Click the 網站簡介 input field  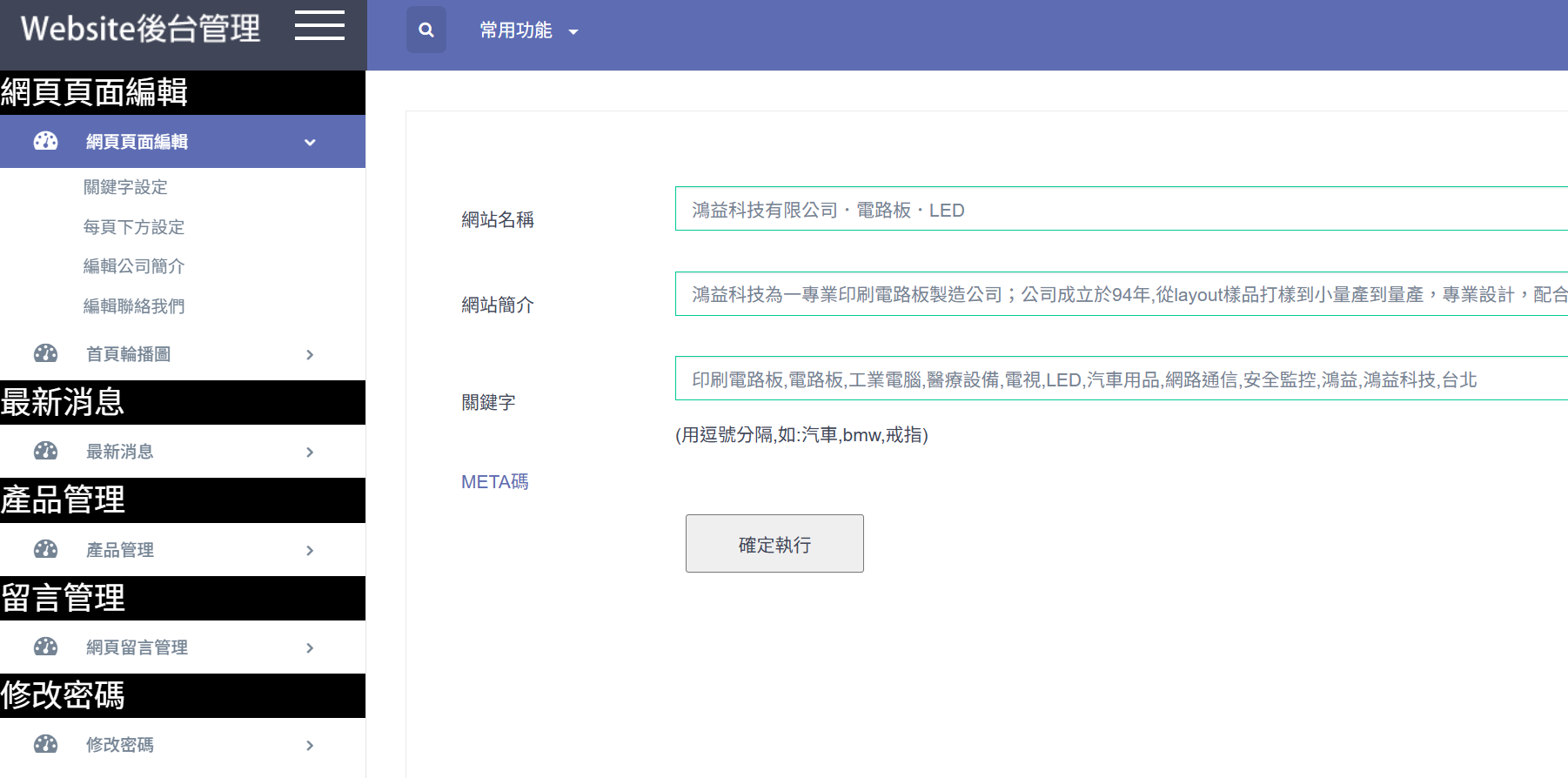[x=1122, y=294]
